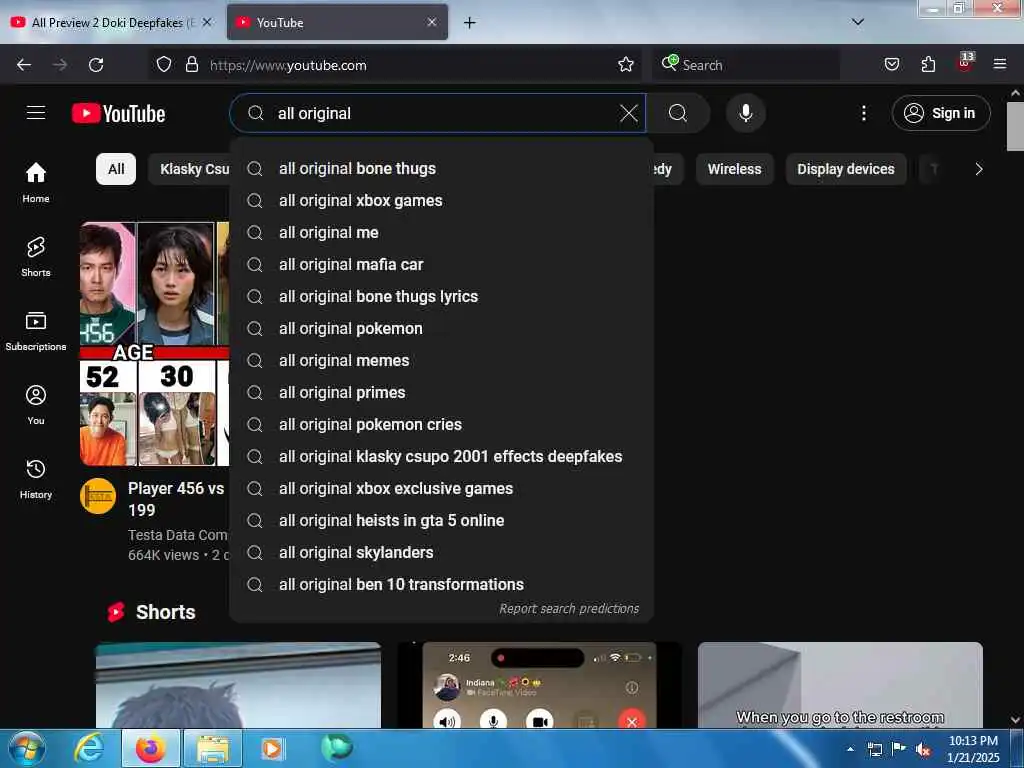
Task: Go to Home in the sidebar
Action: pos(36,183)
